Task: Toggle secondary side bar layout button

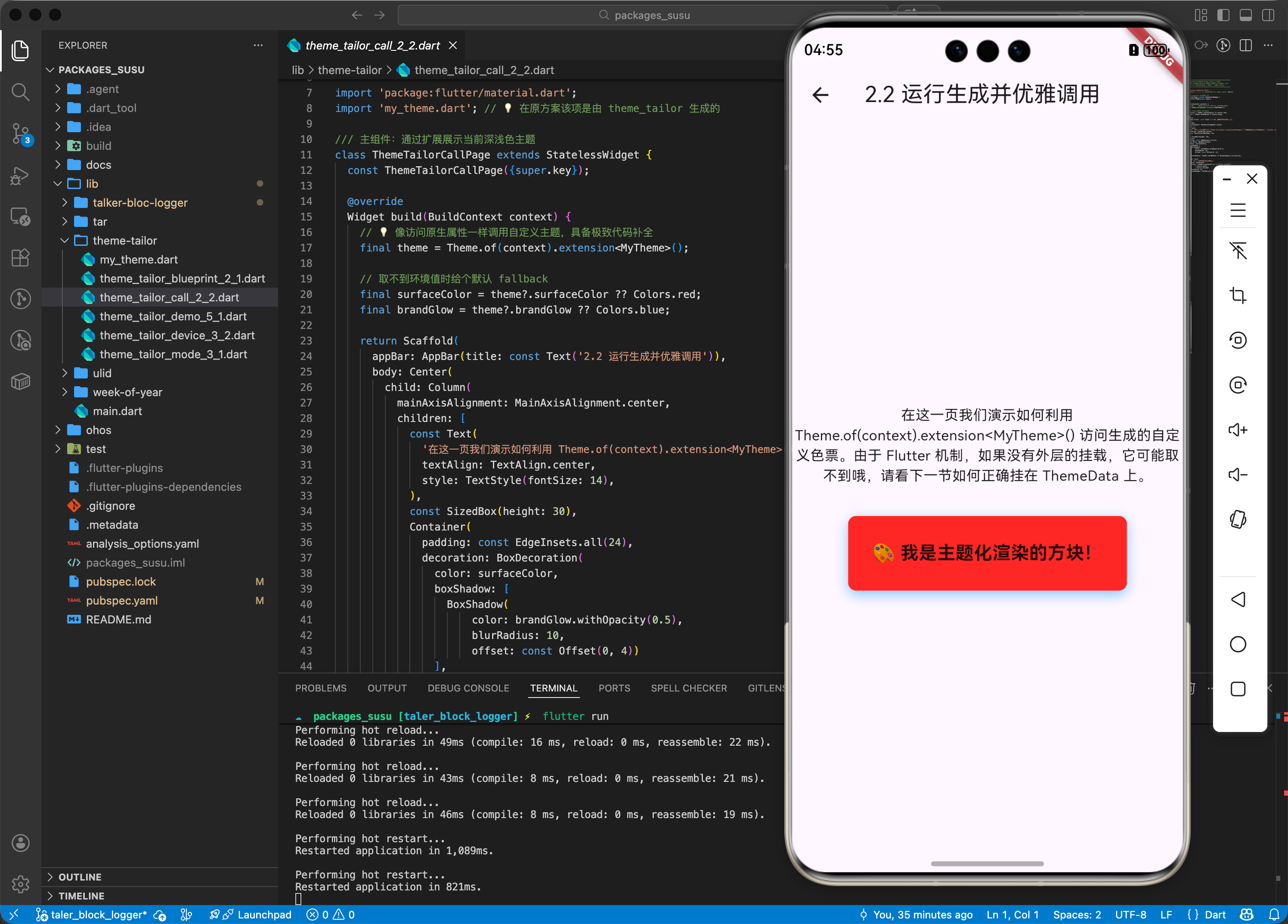Action: pyautogui.click(x=1268, y=16)
